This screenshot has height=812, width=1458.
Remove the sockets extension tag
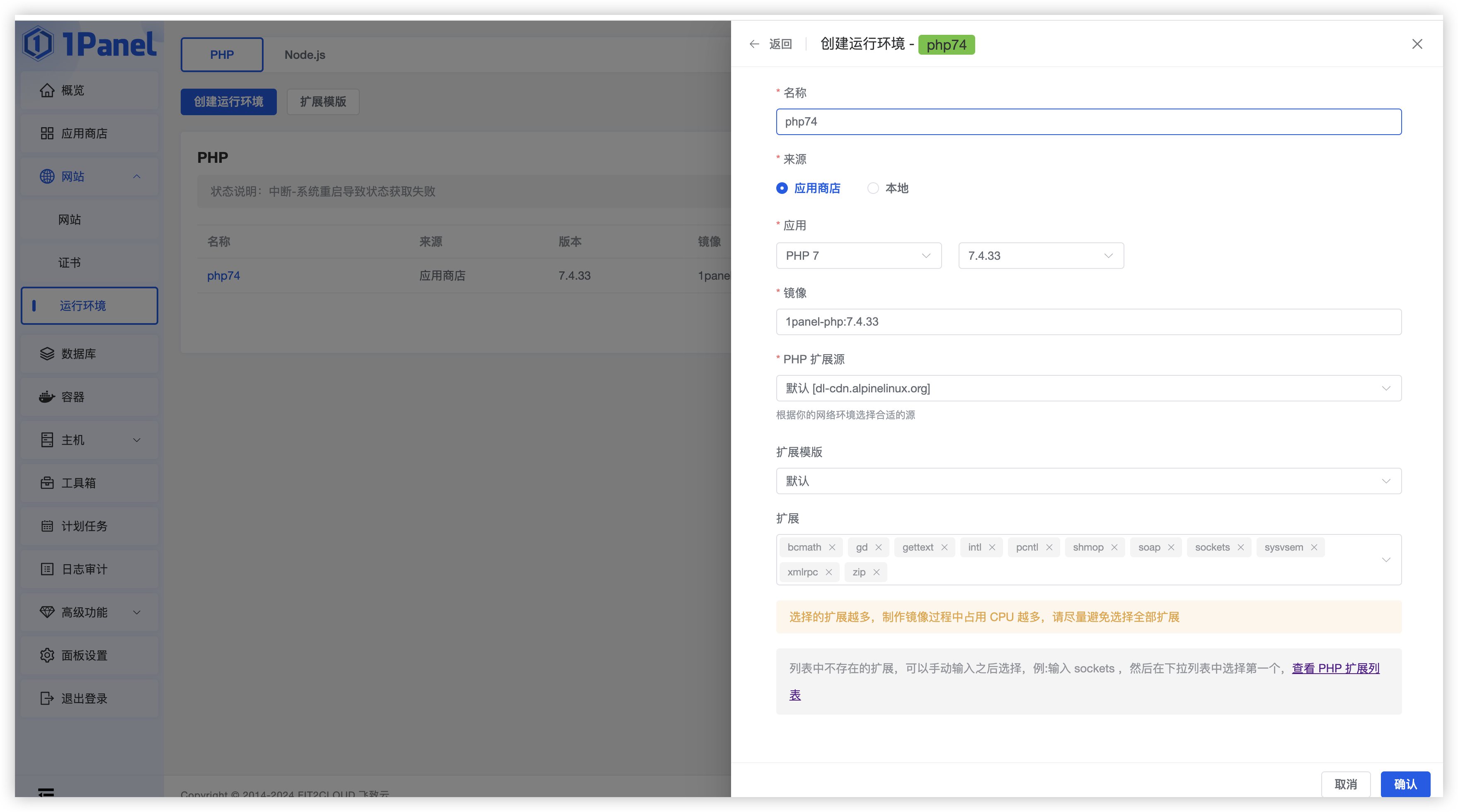click(x=1240, y=547)
